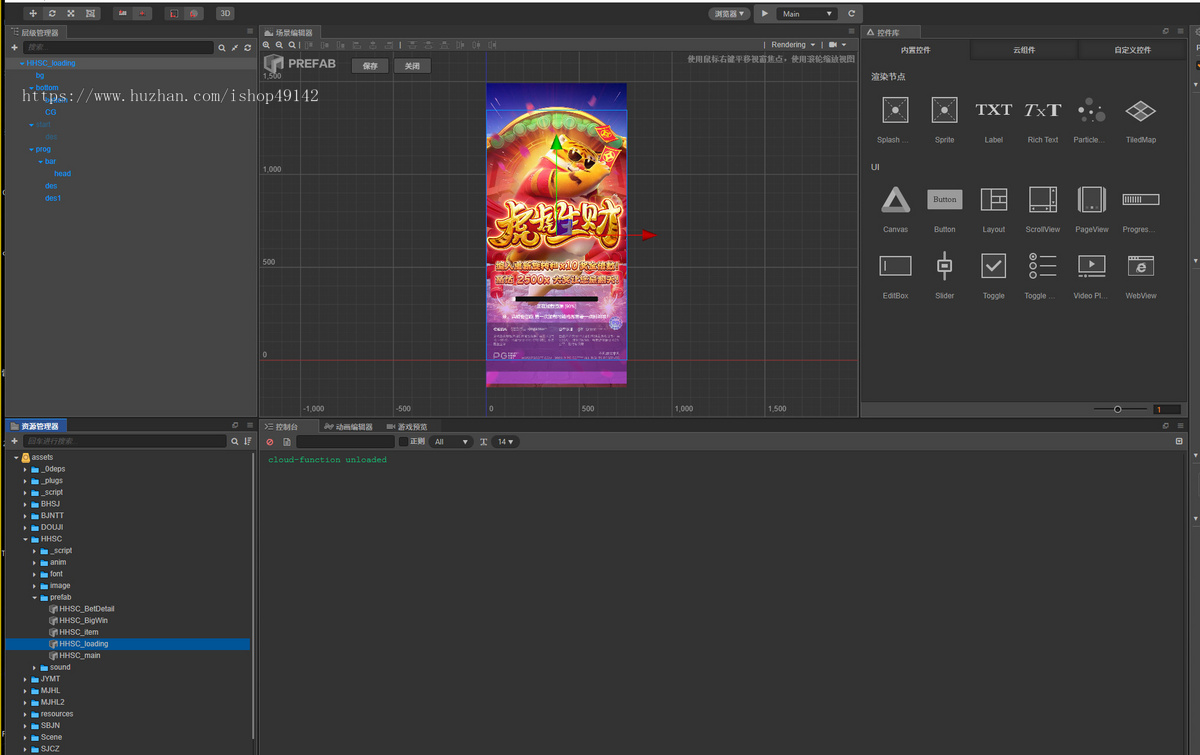Refresh the preview device button
The width and height of the screenshot is (1200, 755).
click(x=851, y=14)
